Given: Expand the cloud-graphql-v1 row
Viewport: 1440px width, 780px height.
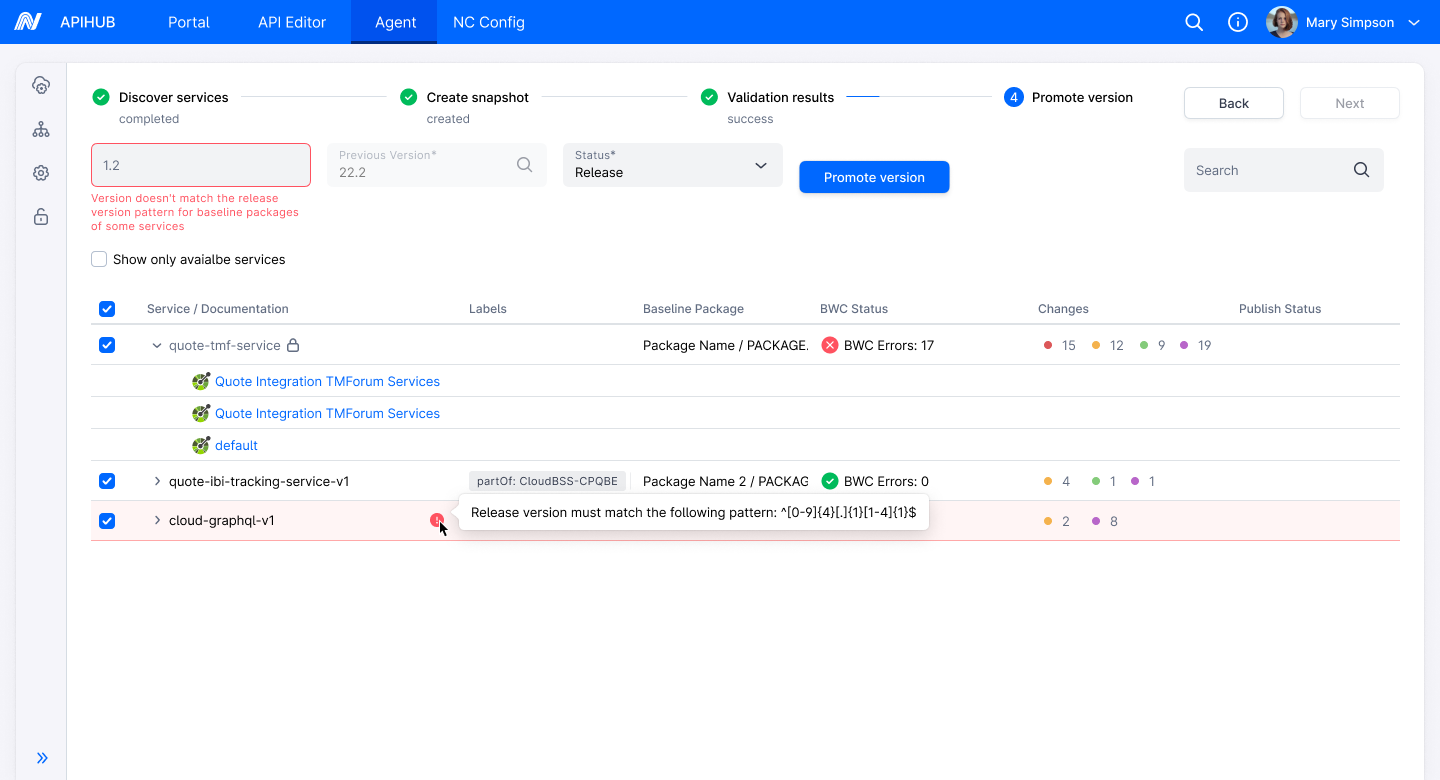Looking at the screenshot, I should click(157, 520).
